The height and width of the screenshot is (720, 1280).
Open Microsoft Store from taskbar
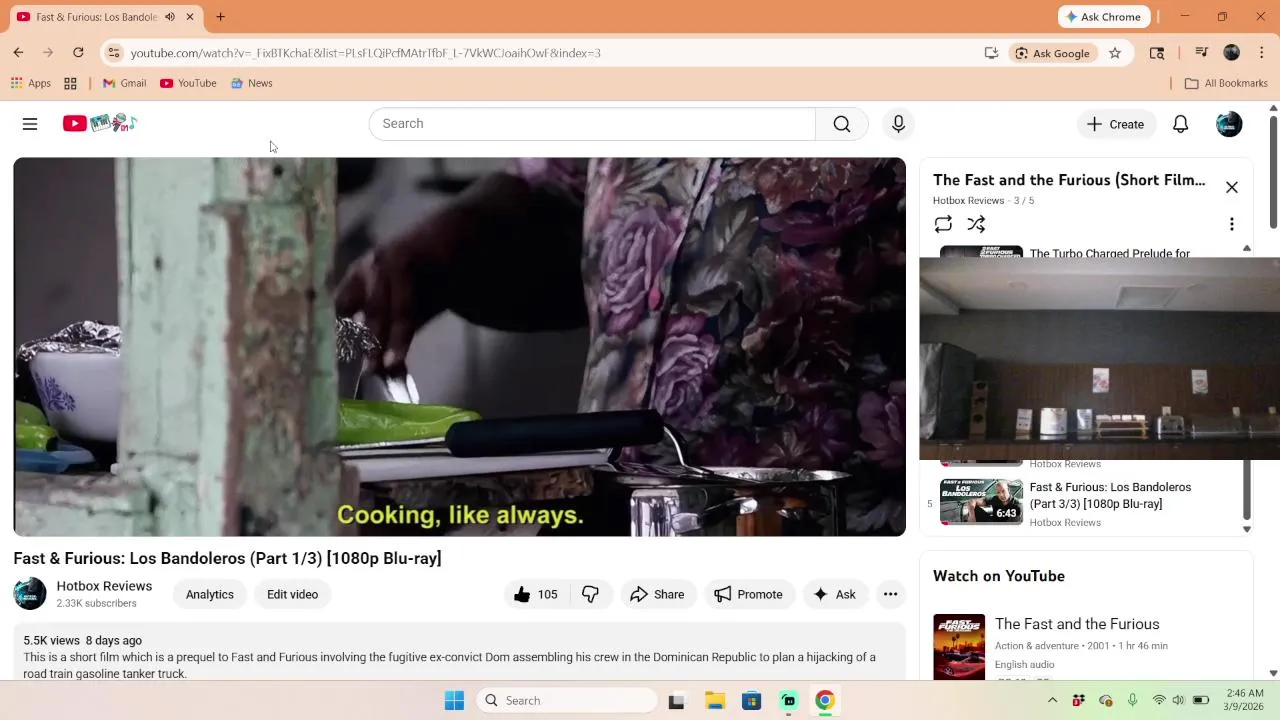point(751,701)
